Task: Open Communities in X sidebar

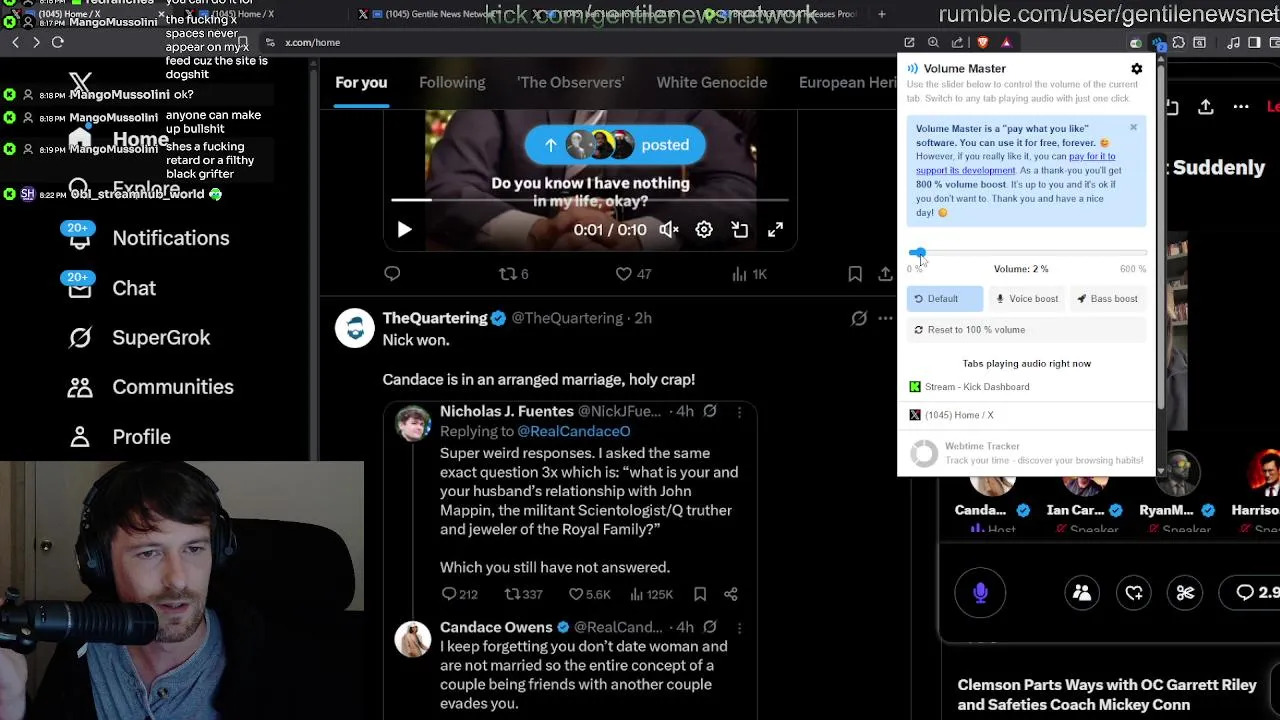Action: [x=151, y=387]
